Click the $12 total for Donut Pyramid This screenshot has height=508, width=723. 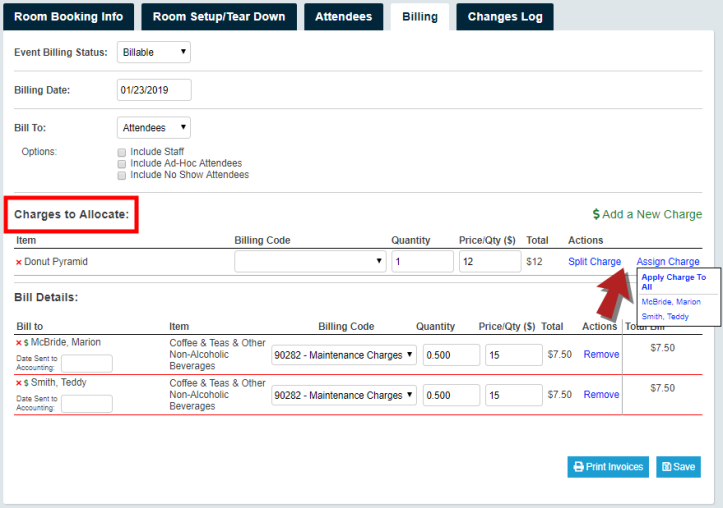pos(534,262)
